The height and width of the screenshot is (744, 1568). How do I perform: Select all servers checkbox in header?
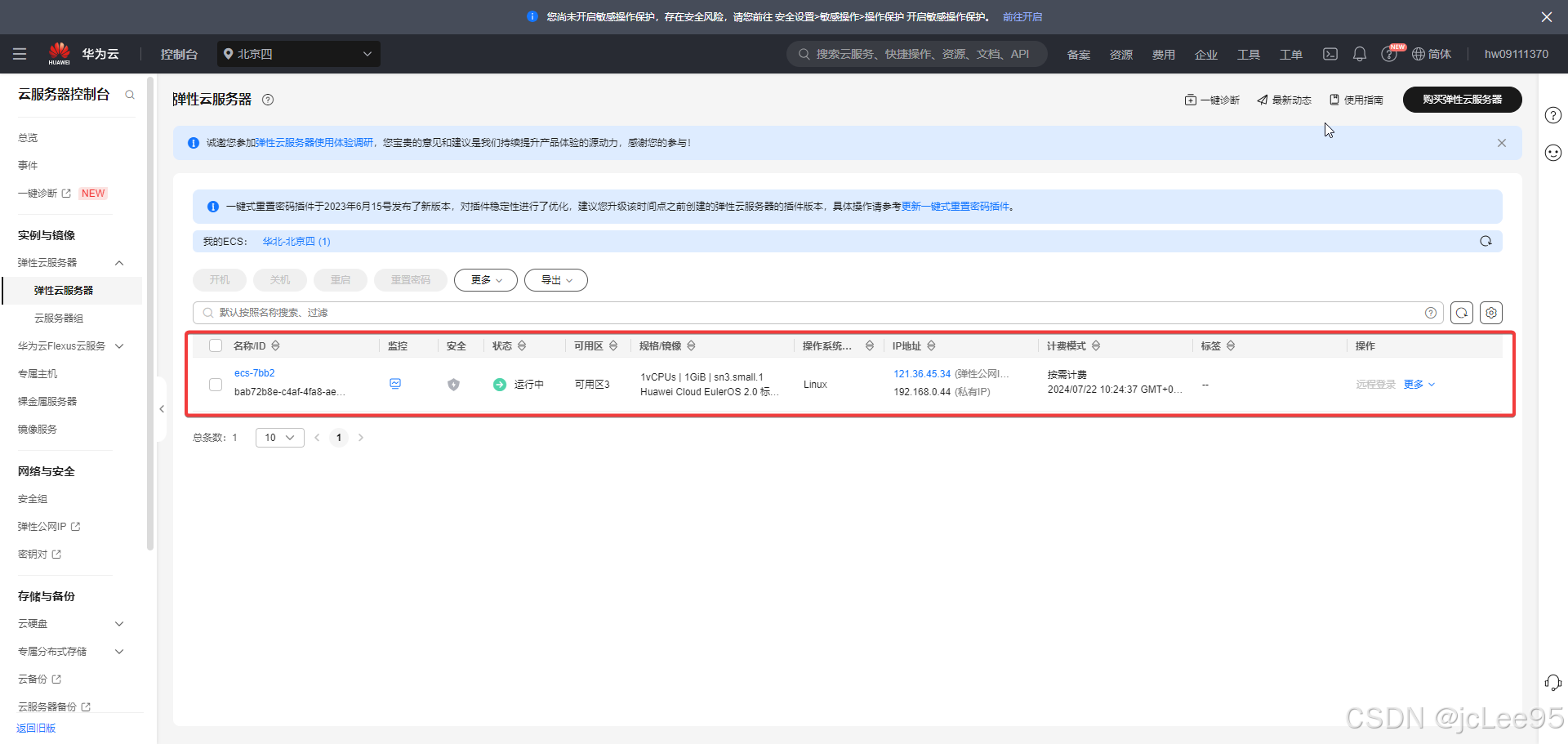[216, 346]
